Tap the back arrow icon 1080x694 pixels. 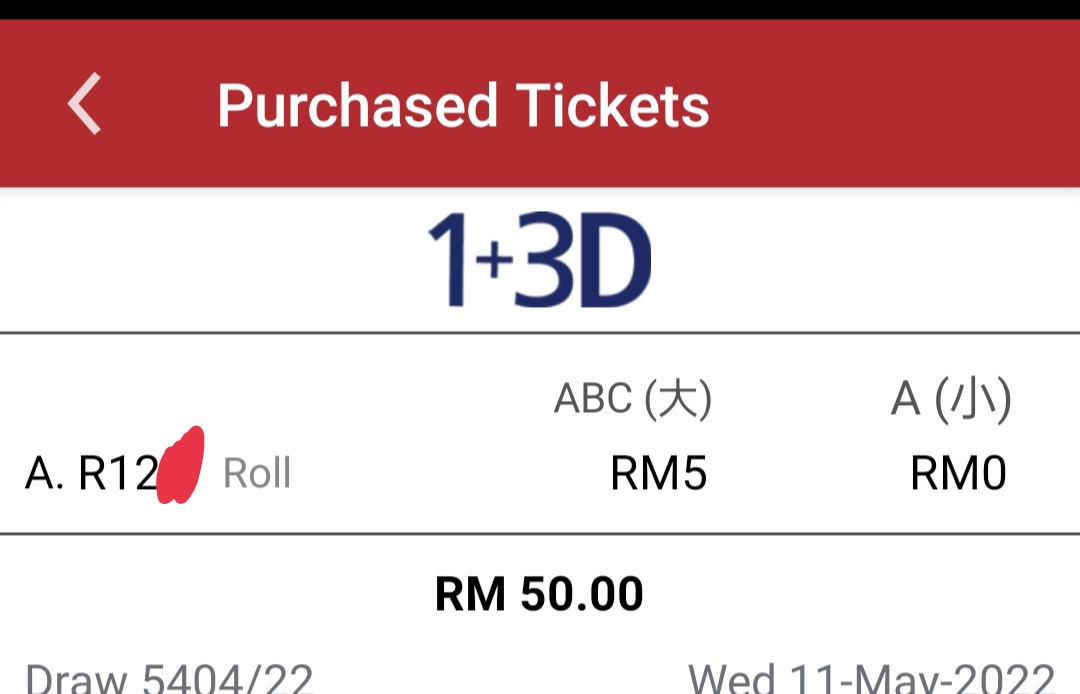[84, 104]
